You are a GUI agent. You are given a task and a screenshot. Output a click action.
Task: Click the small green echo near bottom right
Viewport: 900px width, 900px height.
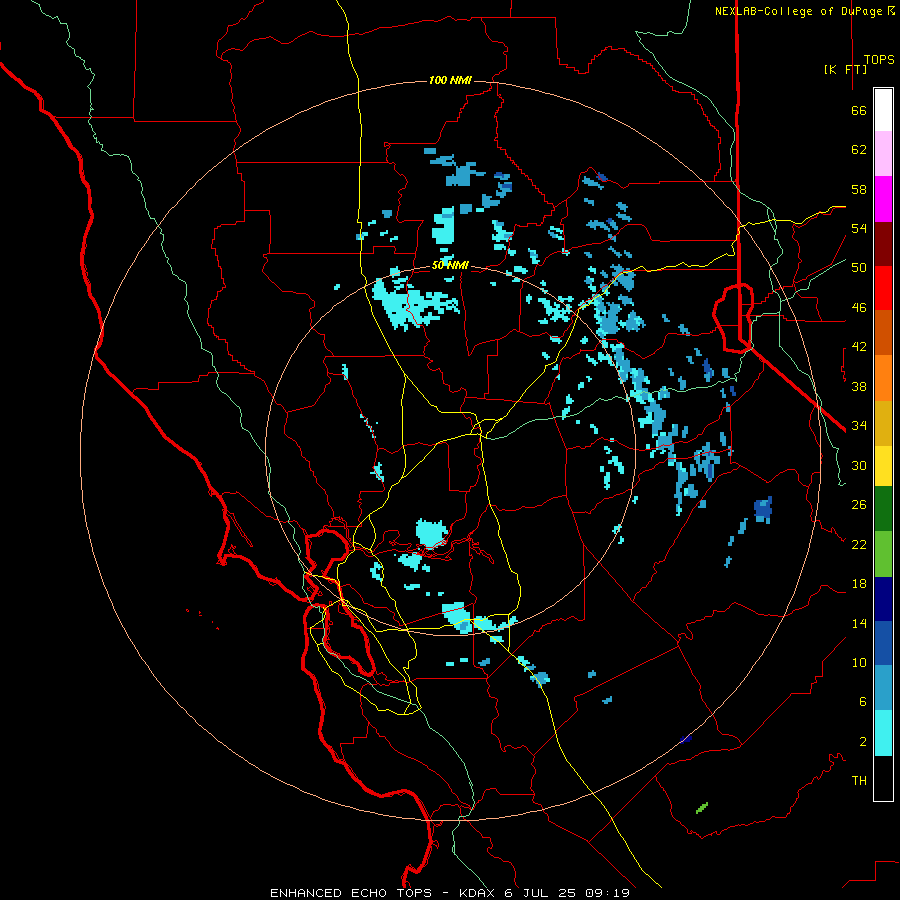coord(702,808)
